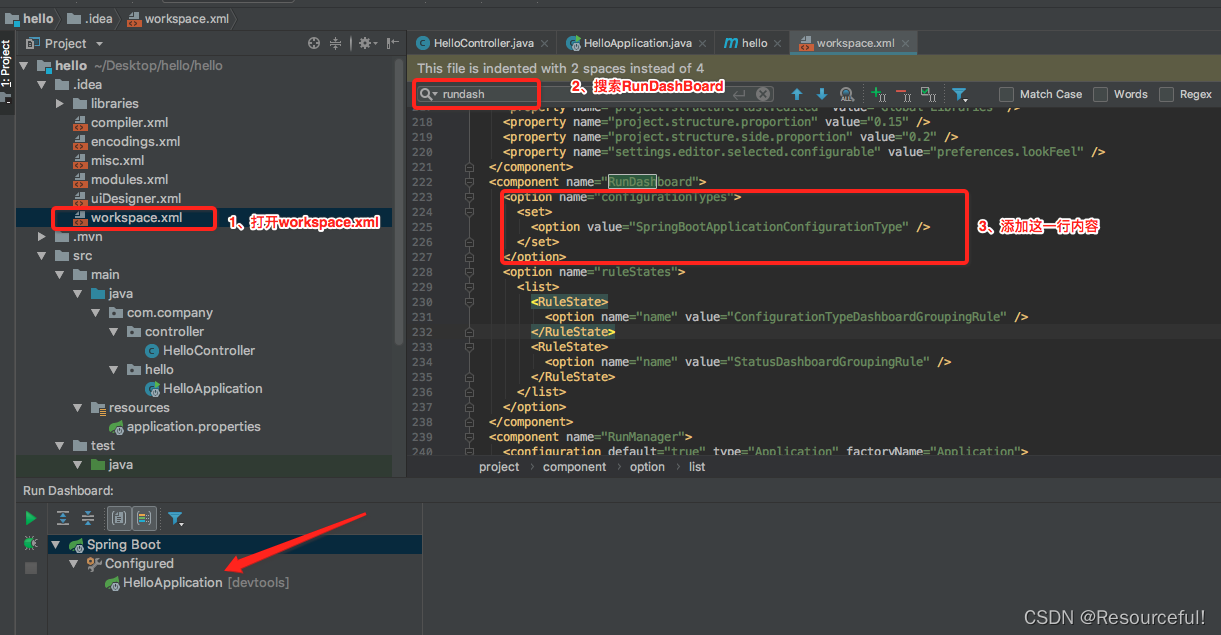Collapse the com.company package
This screenshot has height=635, width=1221.
point(96,313)
